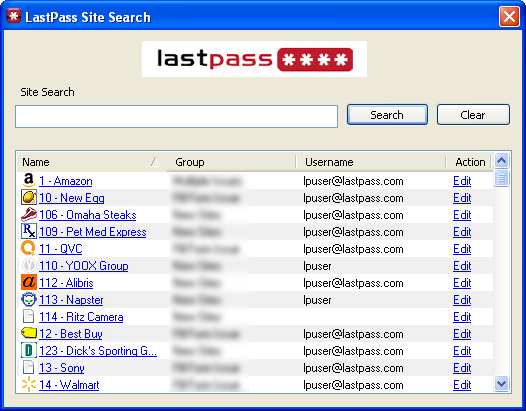Open the 109 - Pet Med Express link
This screenshot has width=526, height=411.
93,232
